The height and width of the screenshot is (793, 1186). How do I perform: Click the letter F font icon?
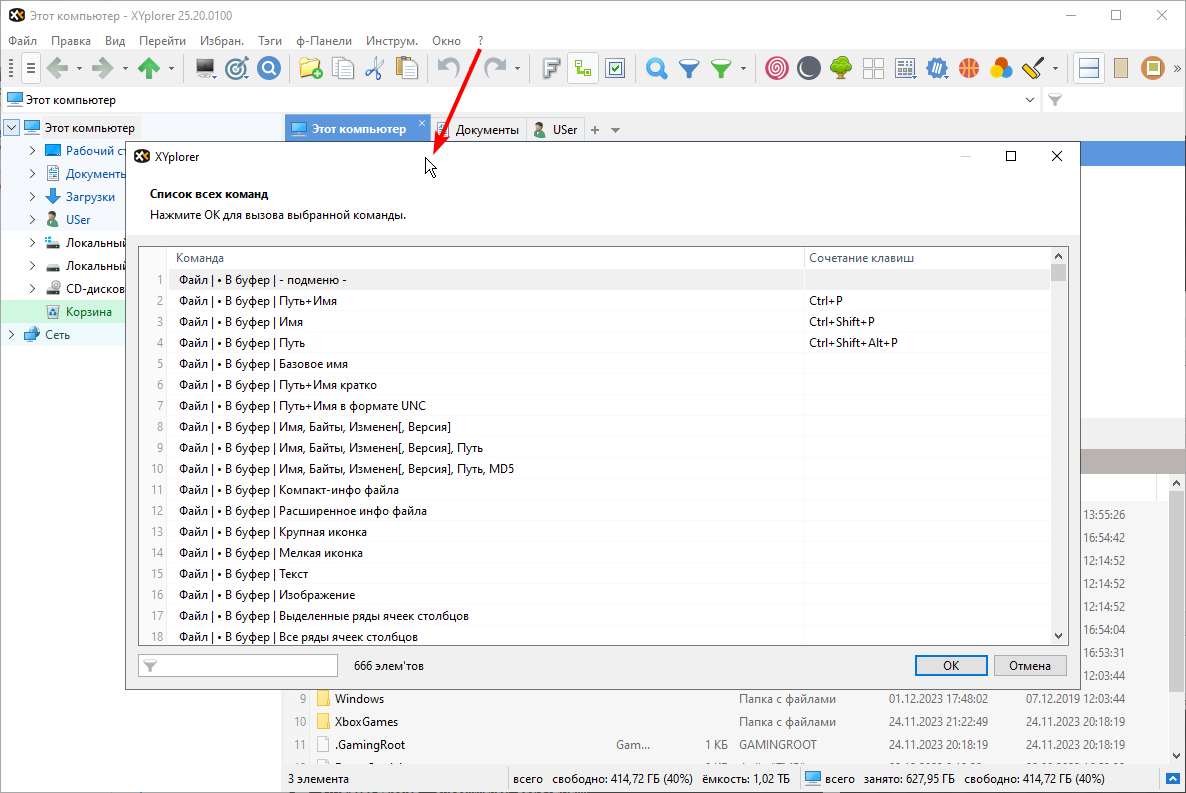[x=551, y=68]
